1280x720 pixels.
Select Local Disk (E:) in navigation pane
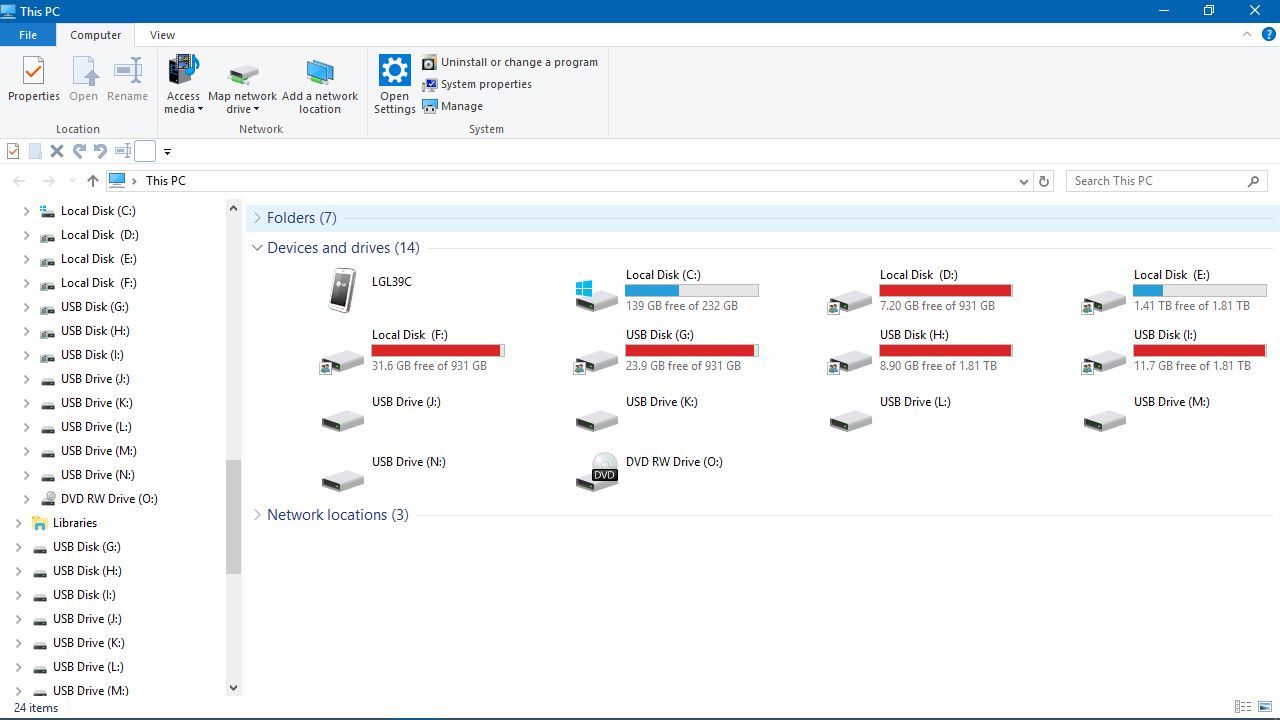coord(98,259)
